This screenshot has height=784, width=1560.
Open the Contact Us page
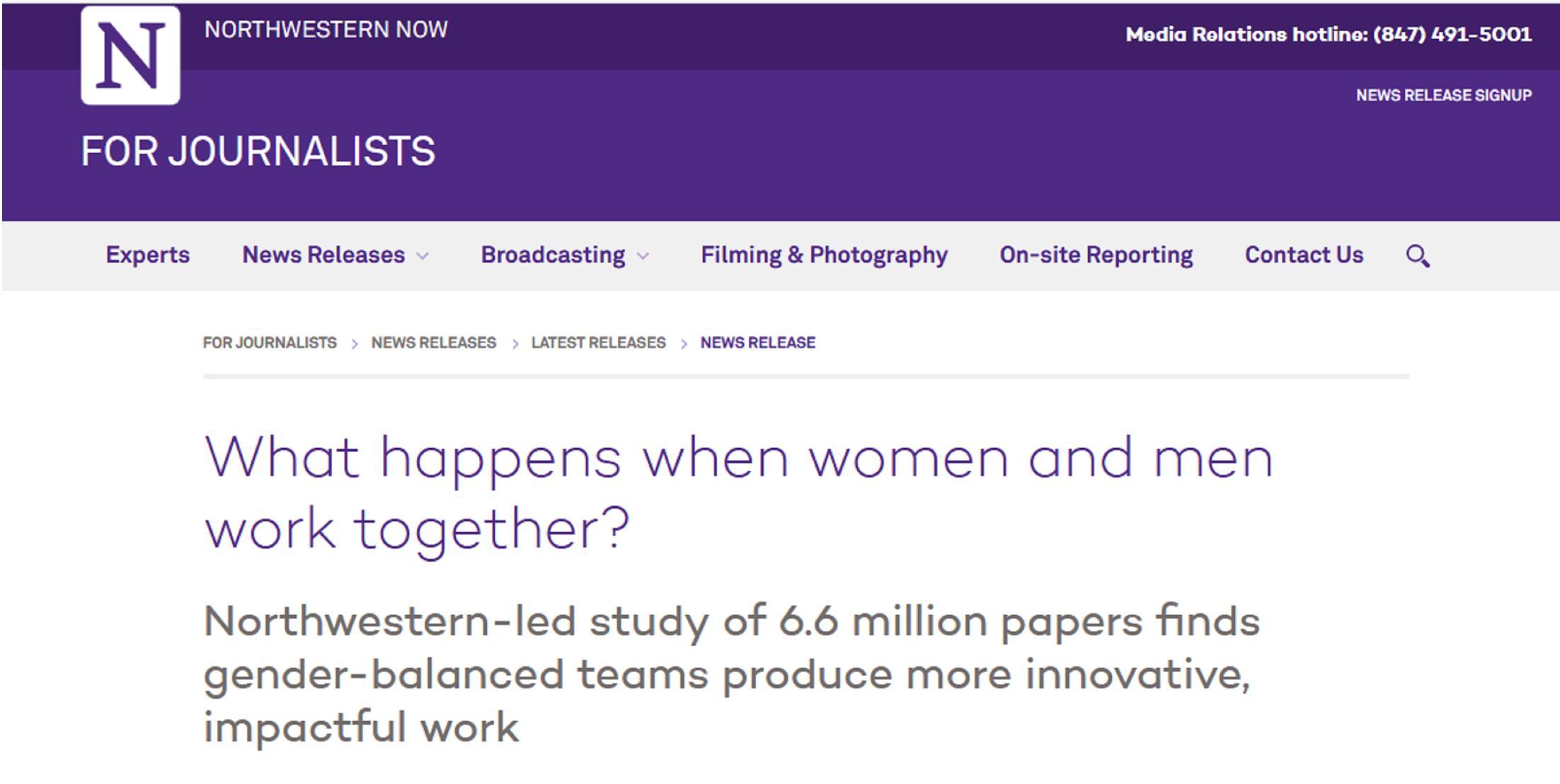click(x=1304, y=255)
